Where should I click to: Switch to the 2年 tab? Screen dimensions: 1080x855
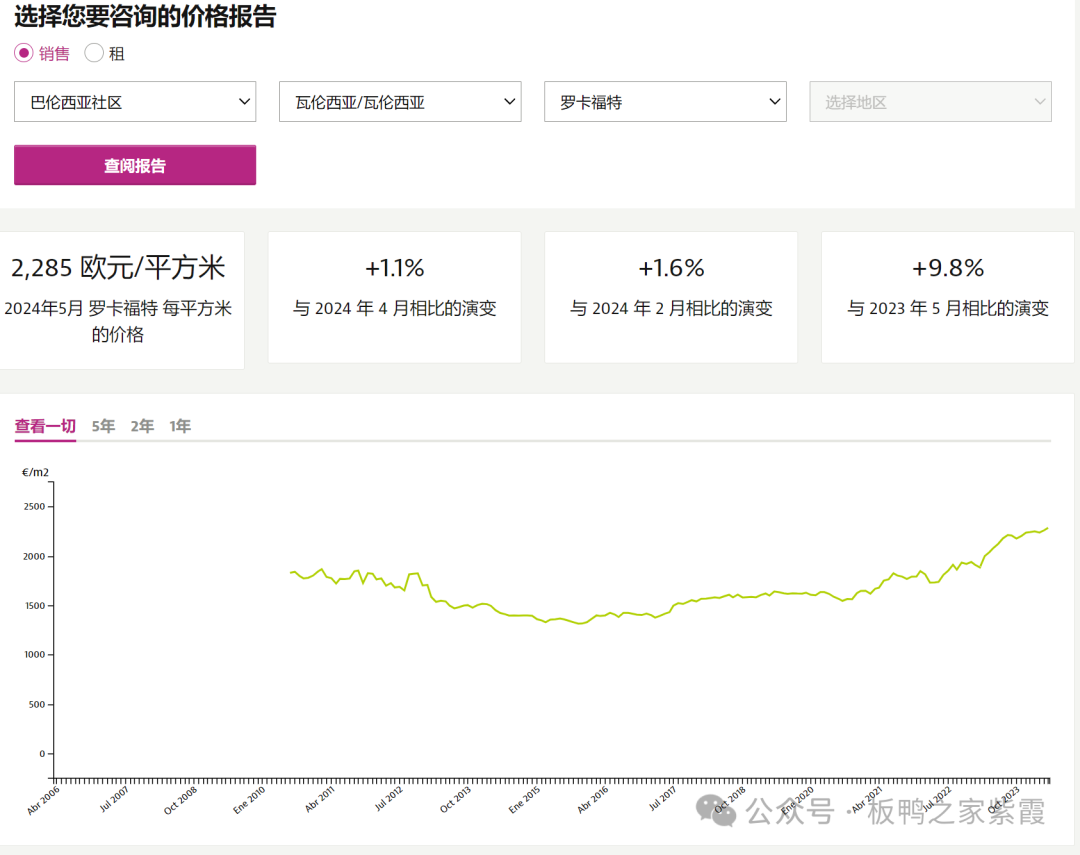142,426
